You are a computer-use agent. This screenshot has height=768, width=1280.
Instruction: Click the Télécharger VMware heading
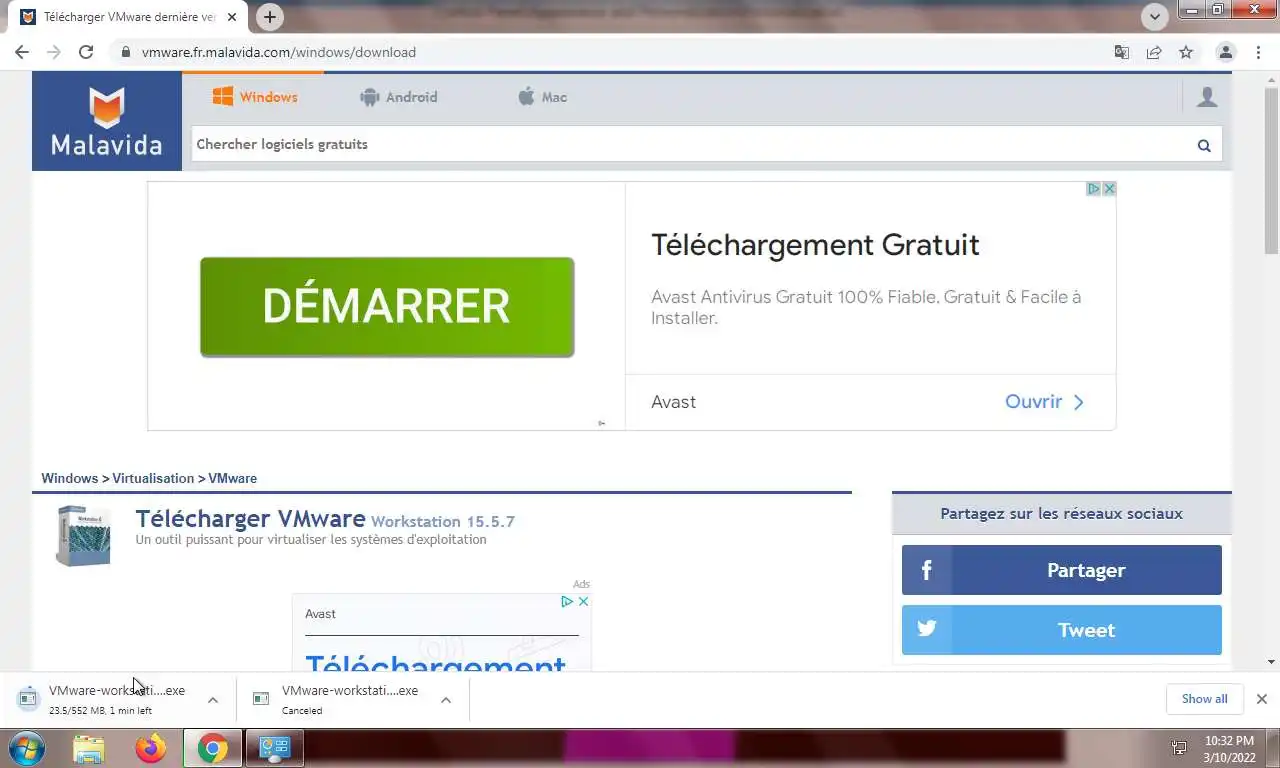click(250, 519)
